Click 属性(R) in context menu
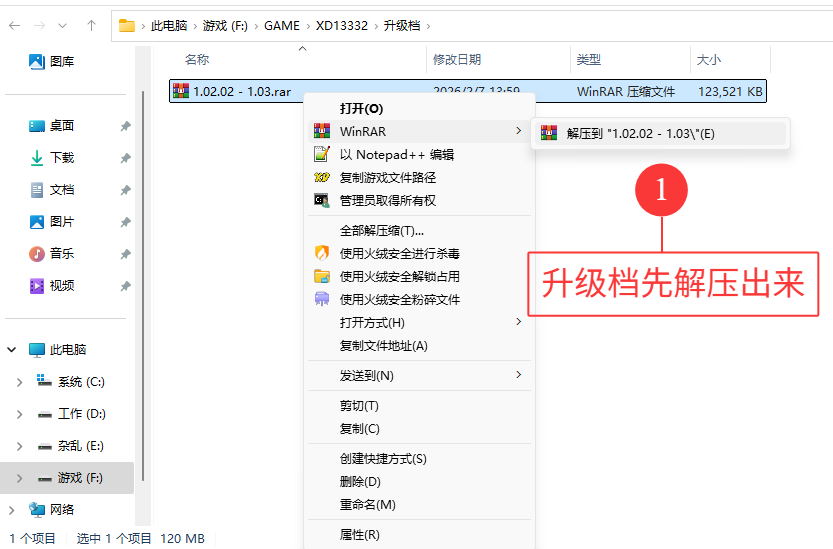 [x=359, y=534]
